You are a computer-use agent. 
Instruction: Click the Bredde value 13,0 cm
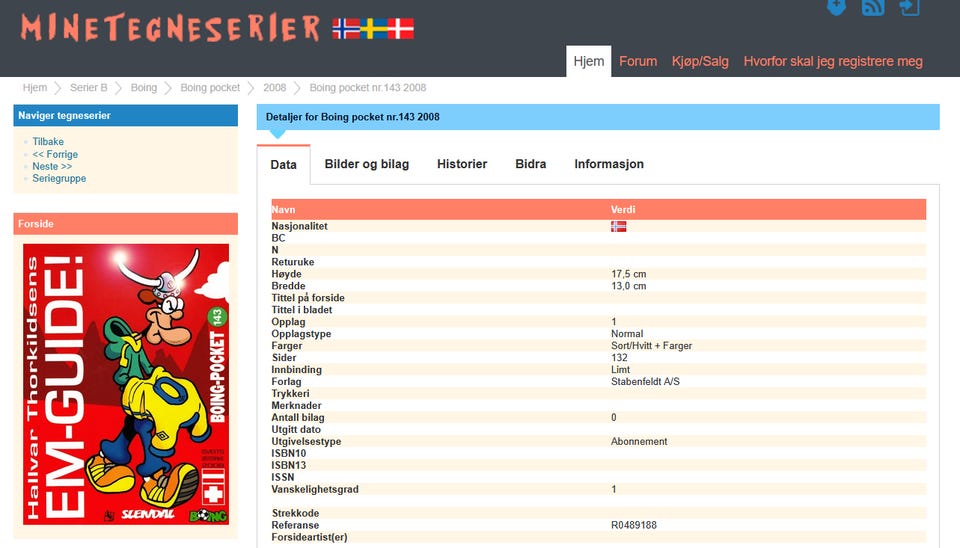[x=629, y=286]
